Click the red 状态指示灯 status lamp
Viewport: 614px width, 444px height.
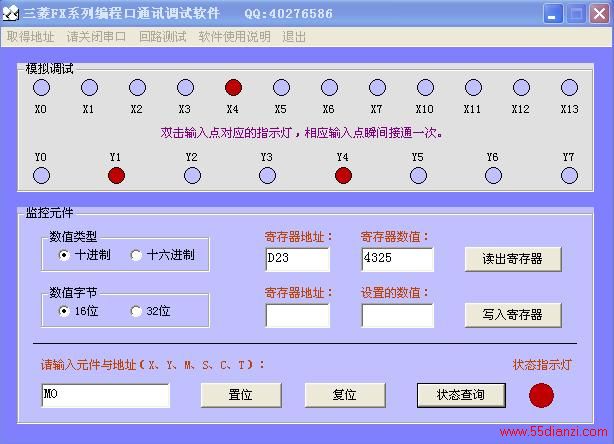(542, 395)
